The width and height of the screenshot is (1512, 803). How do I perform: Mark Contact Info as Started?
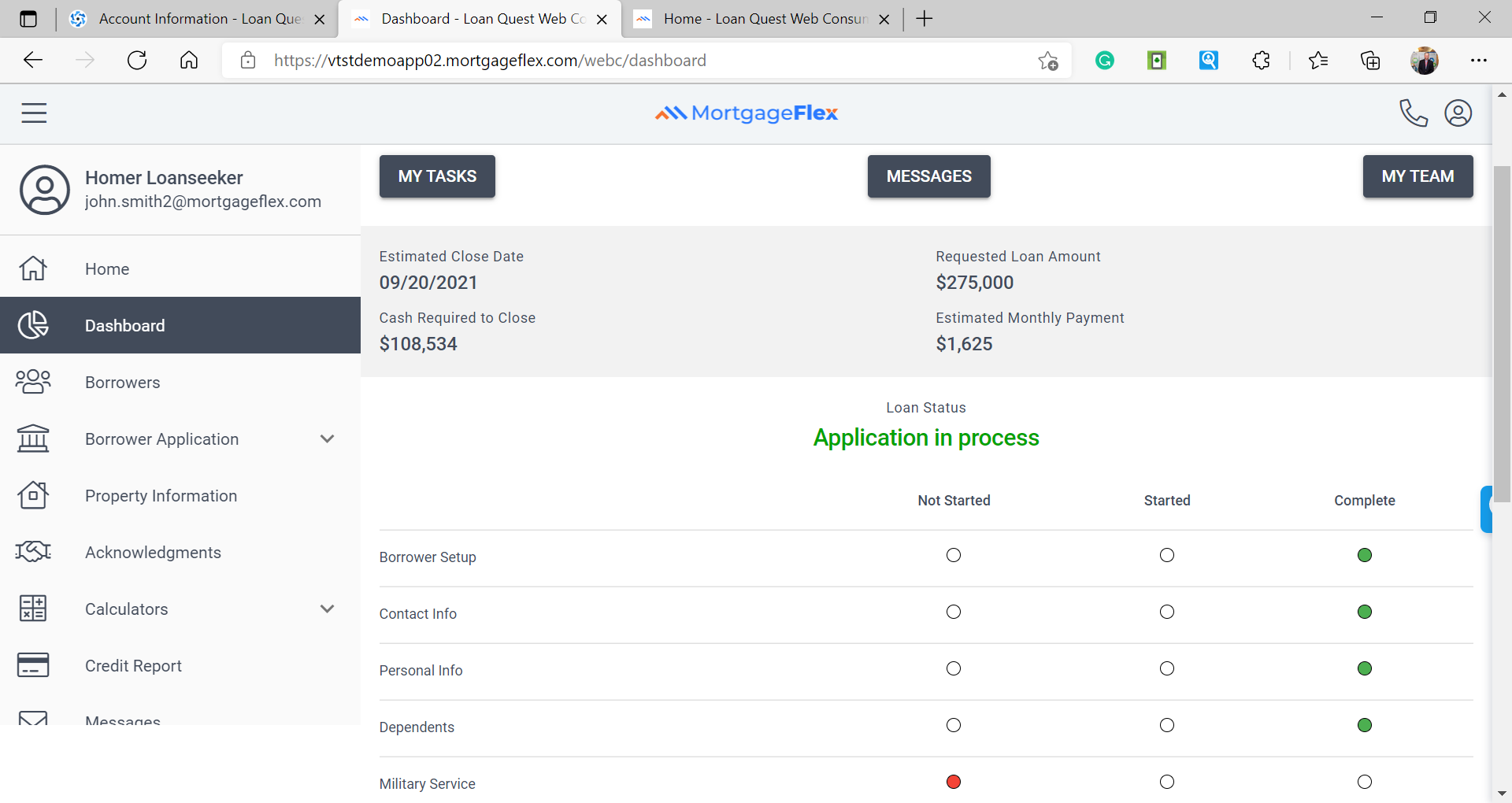(x=1167, y=612)
